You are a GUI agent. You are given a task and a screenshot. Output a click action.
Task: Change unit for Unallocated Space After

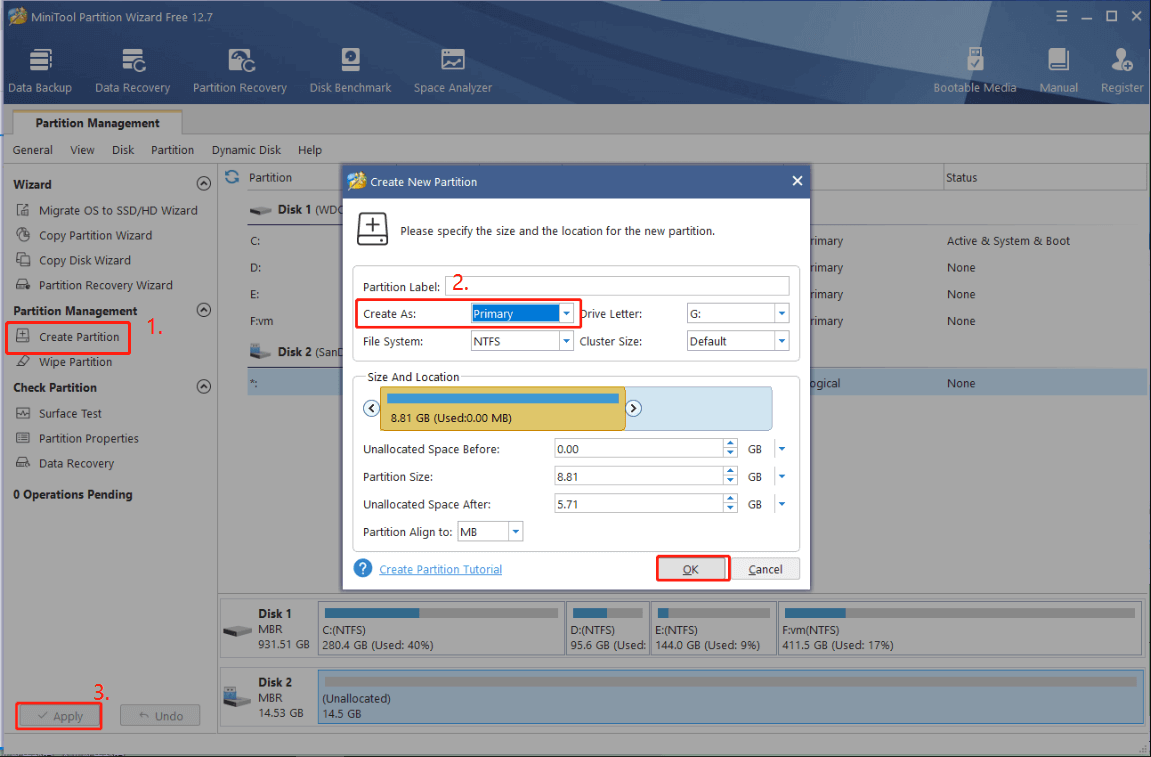tap(782, 504)
